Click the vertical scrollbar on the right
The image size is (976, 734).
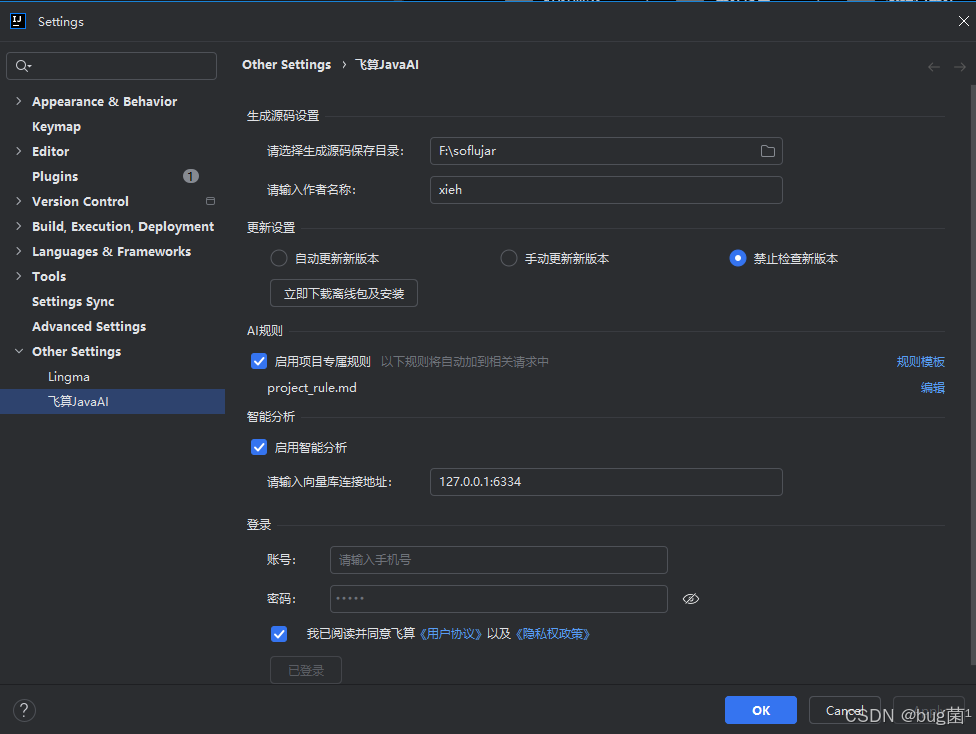972,374
